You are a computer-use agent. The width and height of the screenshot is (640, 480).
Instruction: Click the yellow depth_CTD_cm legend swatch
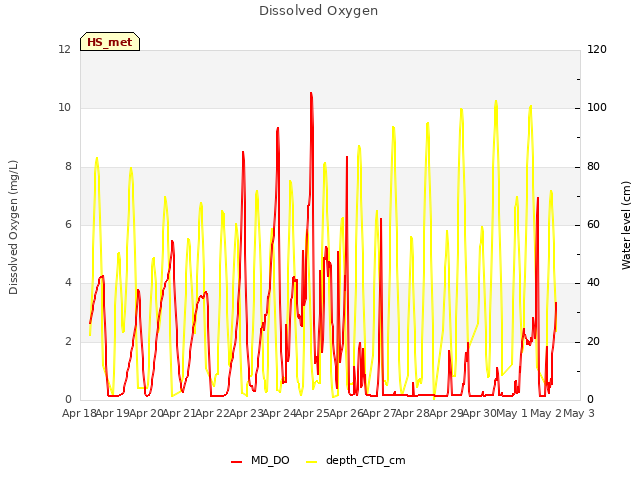311,462
